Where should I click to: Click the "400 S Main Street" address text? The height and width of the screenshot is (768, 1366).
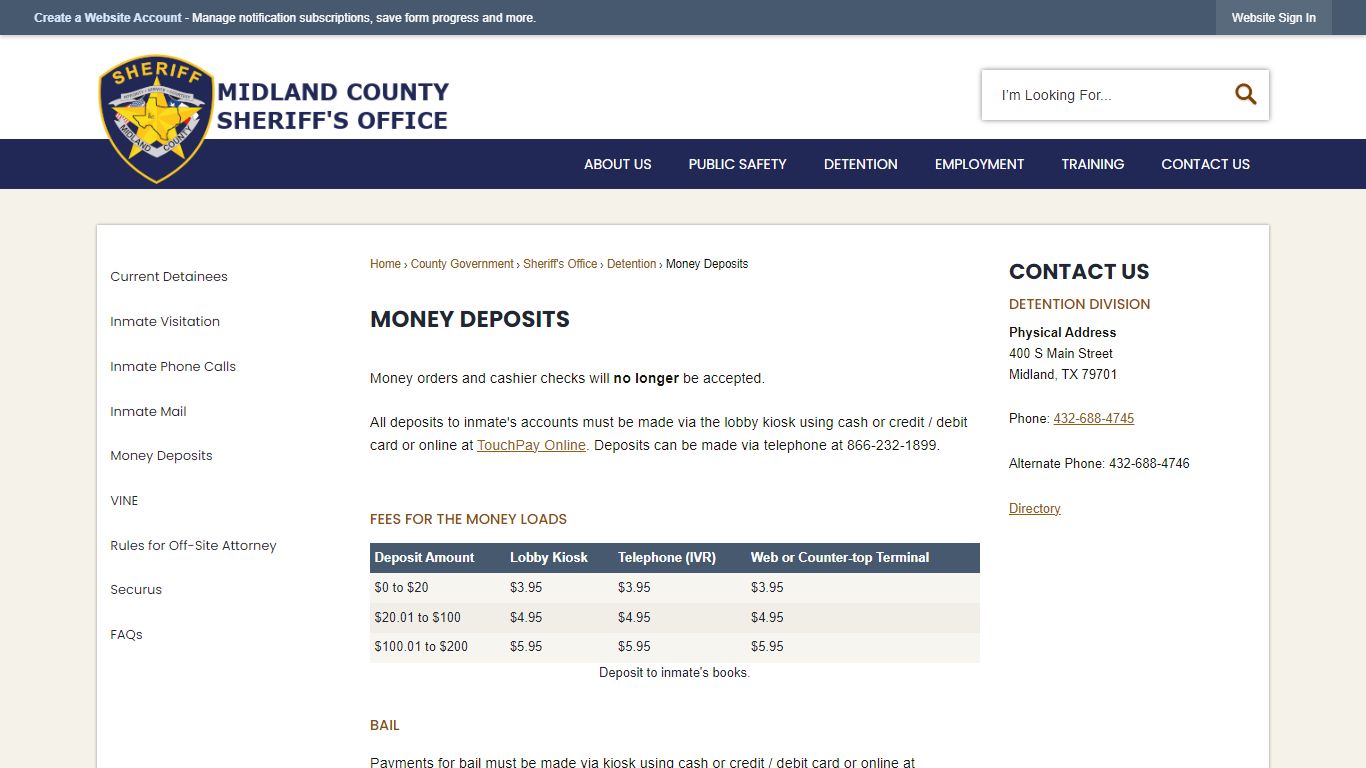[1061, 354]
